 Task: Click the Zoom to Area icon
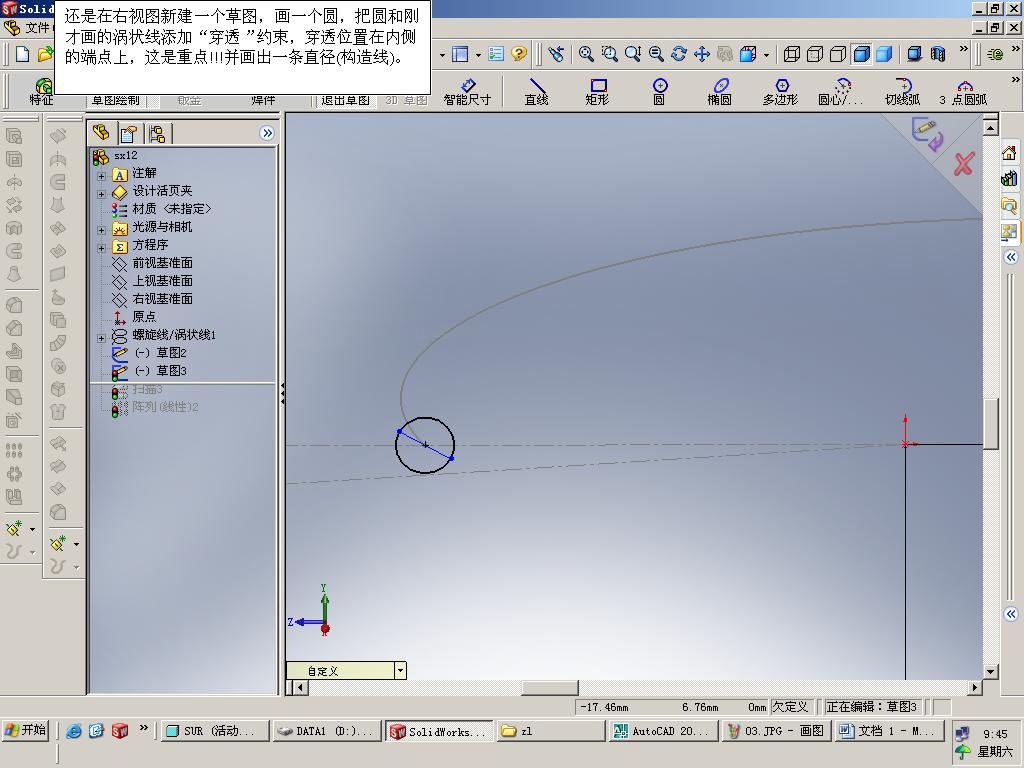click(x=609, y=54)
